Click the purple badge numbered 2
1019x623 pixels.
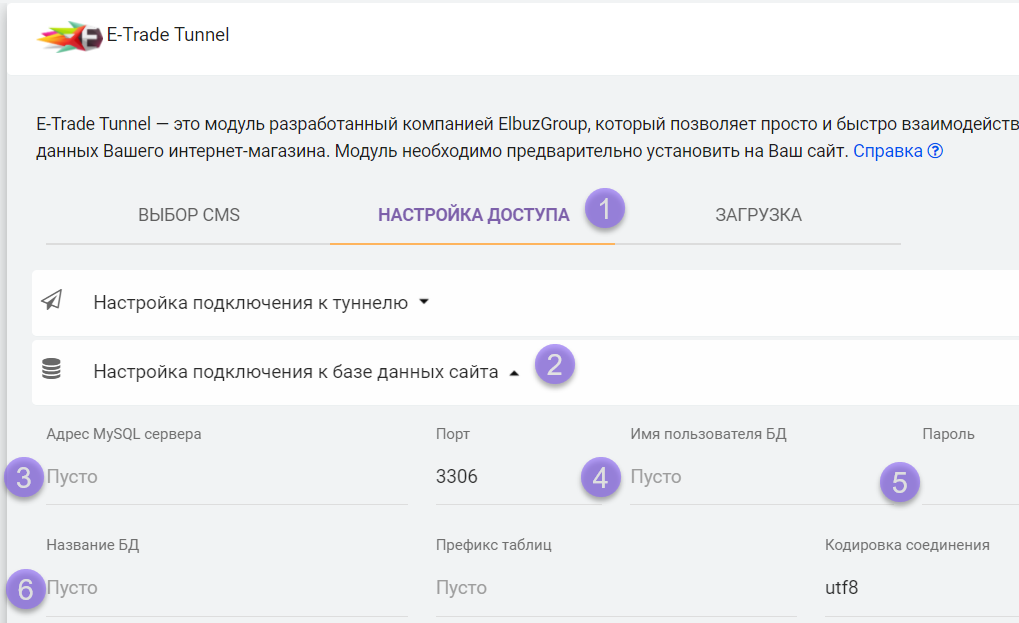[x=554, y=364]
